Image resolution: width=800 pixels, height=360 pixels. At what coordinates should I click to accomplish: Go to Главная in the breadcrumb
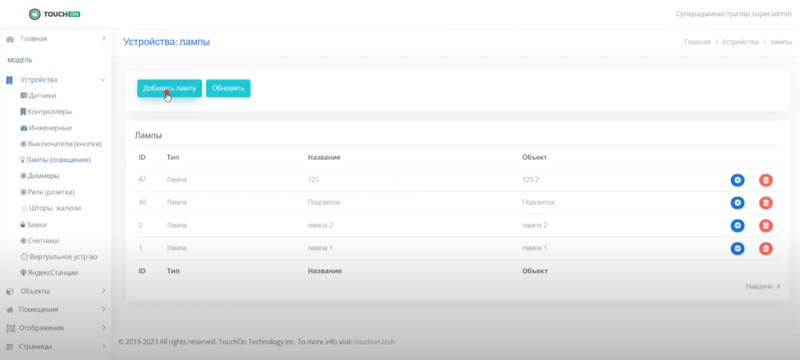[x=697, y=42]
